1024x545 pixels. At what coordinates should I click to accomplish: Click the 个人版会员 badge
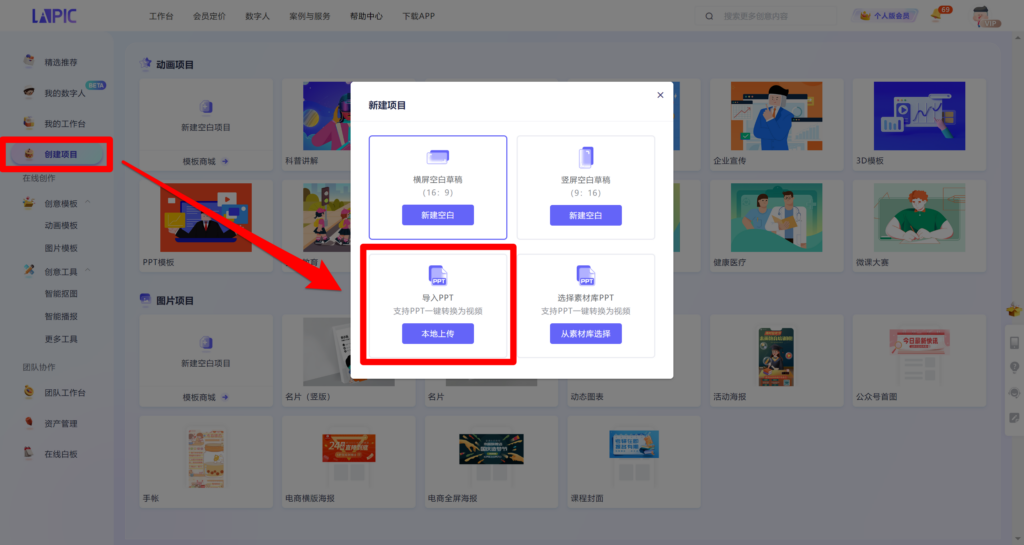click(x=884, y=16)
